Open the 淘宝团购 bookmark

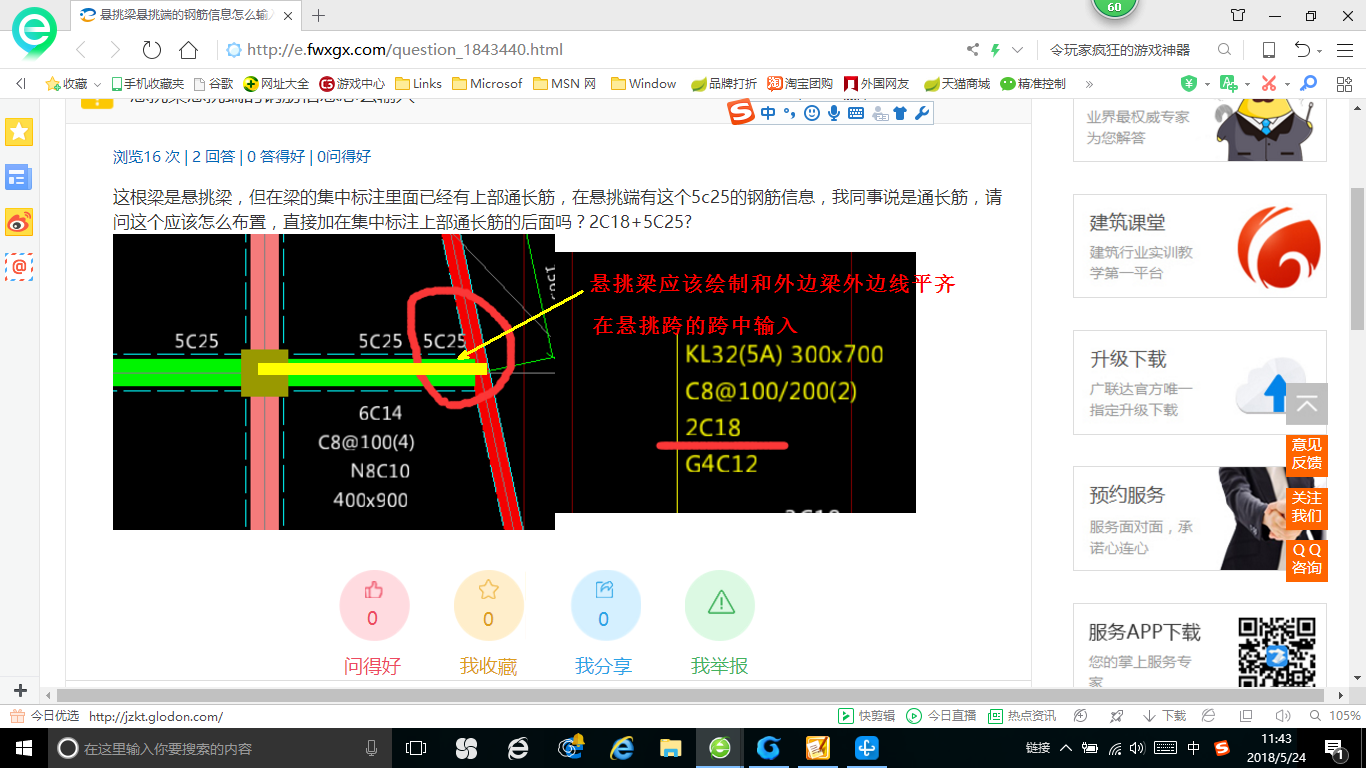tap(800, 84)
